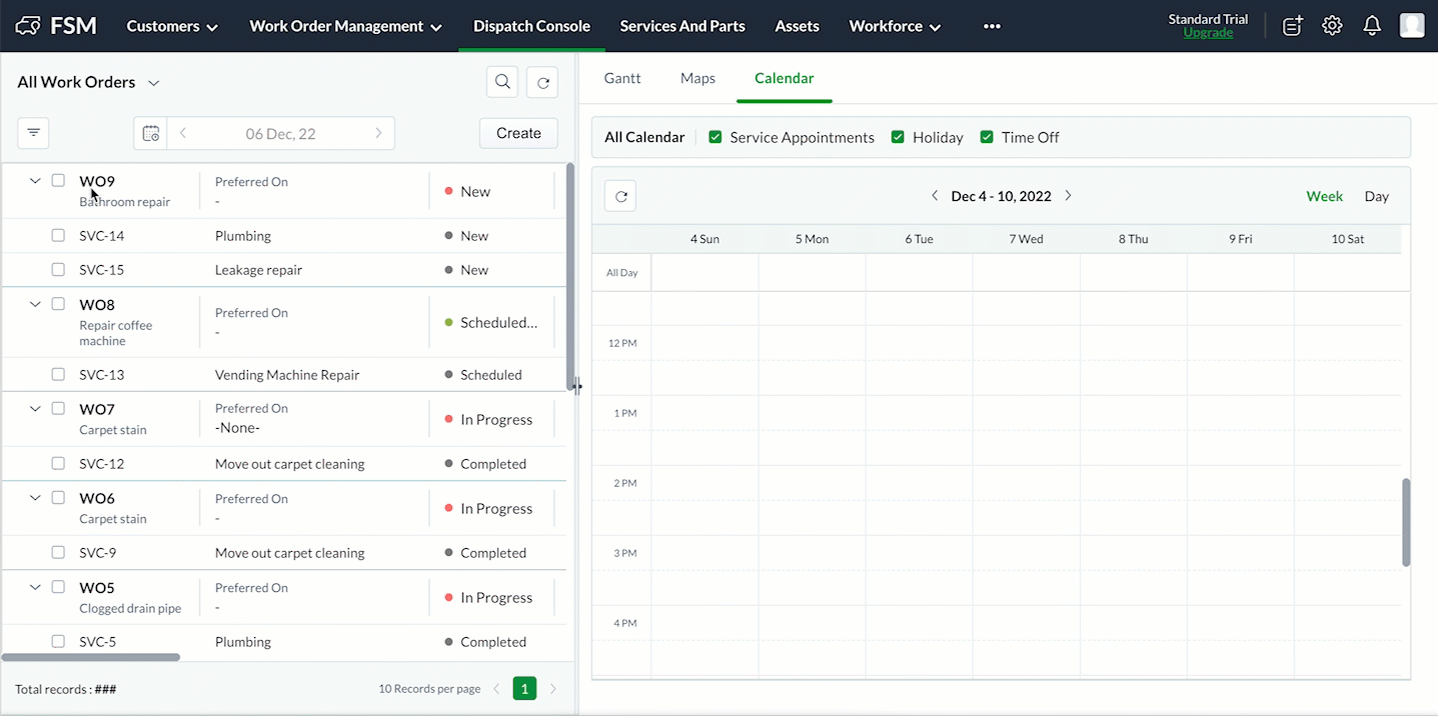Click the calendar vertical scrollbar
This screenshot has height=716, width=1438.
(x=1406, y=522)
